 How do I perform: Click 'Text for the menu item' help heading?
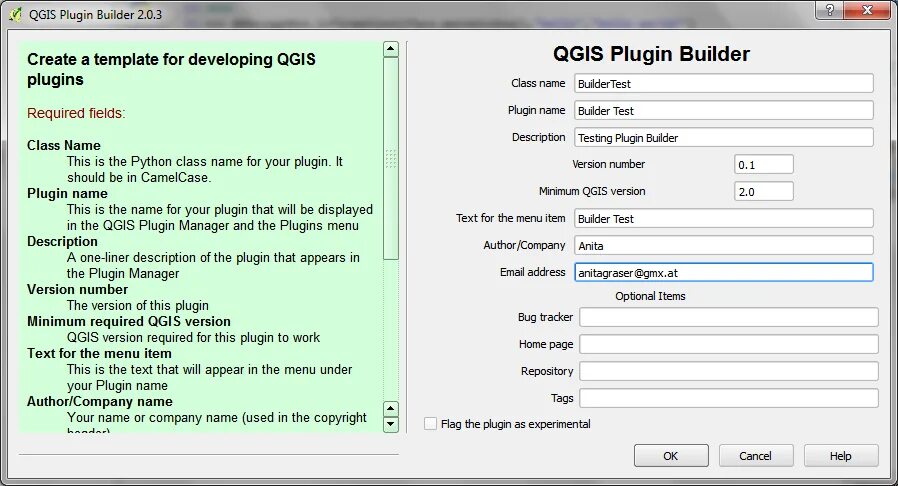pyautogui.click(x=99, y=354)
